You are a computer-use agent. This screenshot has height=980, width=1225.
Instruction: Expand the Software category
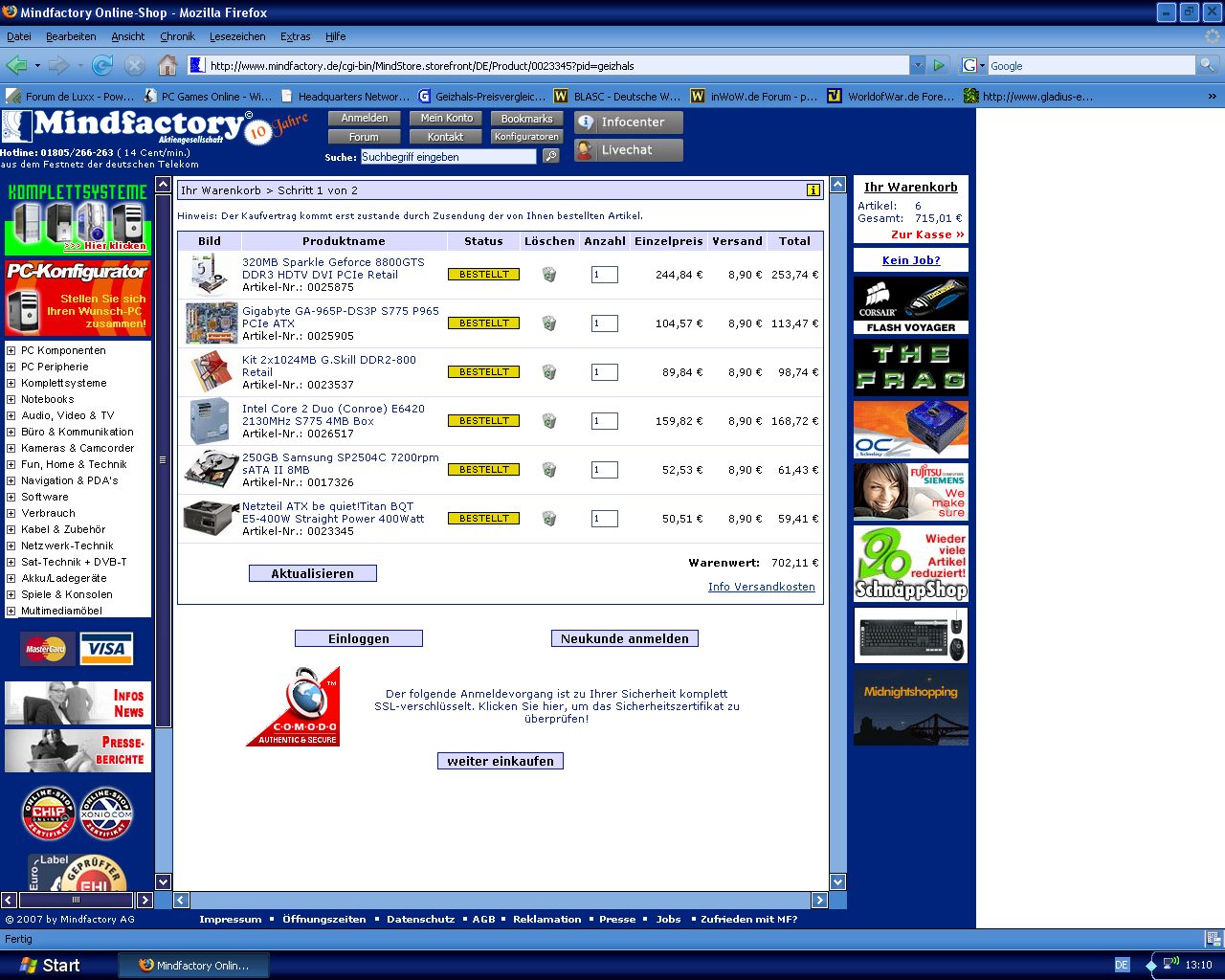[11, 497]
